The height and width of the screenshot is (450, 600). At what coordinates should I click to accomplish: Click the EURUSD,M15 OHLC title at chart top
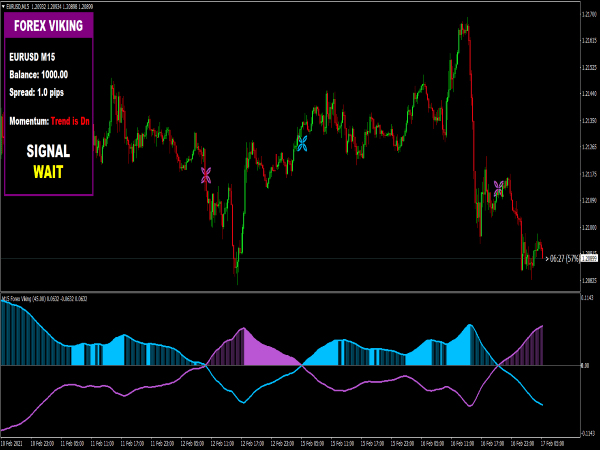[50, 7]
